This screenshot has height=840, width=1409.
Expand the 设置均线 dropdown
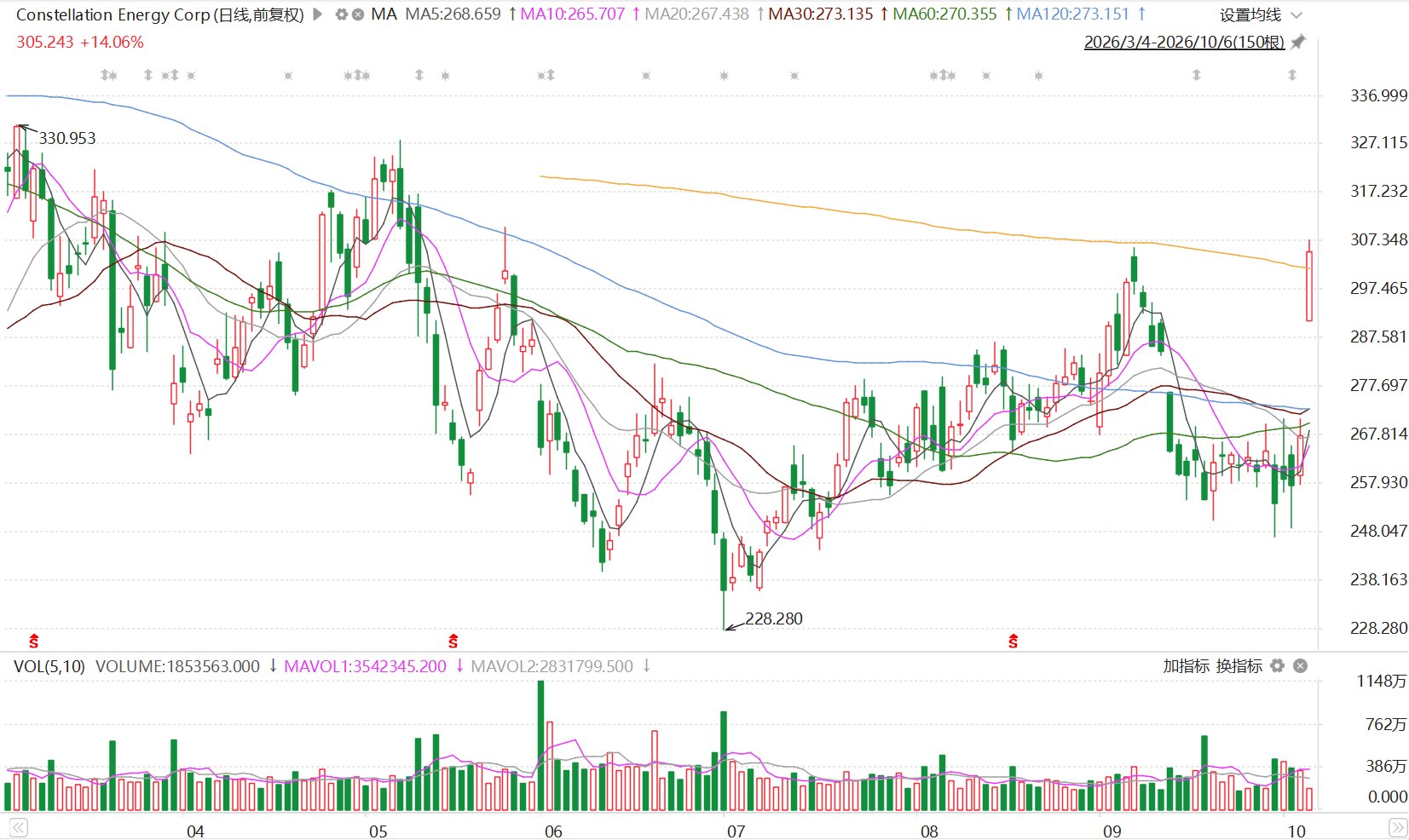pos(1262,15)
